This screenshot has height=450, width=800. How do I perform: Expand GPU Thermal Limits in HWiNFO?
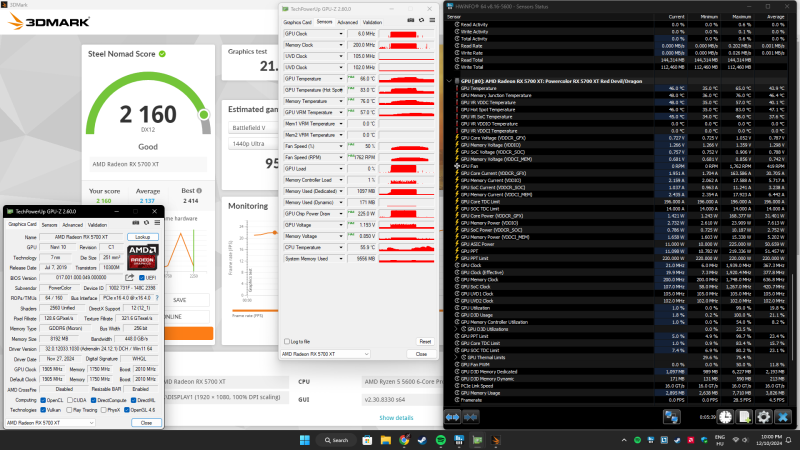457,358
